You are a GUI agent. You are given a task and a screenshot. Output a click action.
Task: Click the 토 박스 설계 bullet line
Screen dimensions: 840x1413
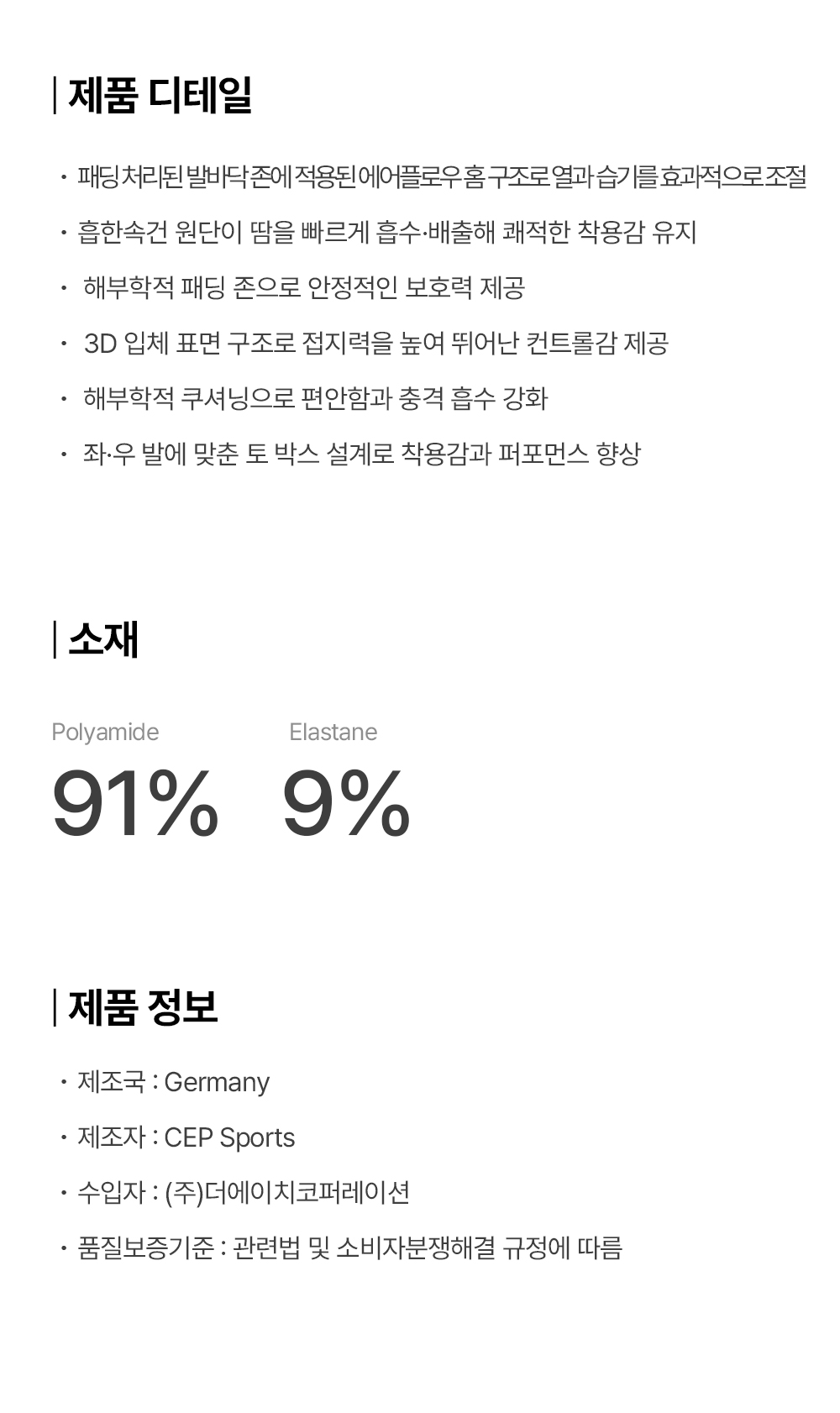click(362, 454)
